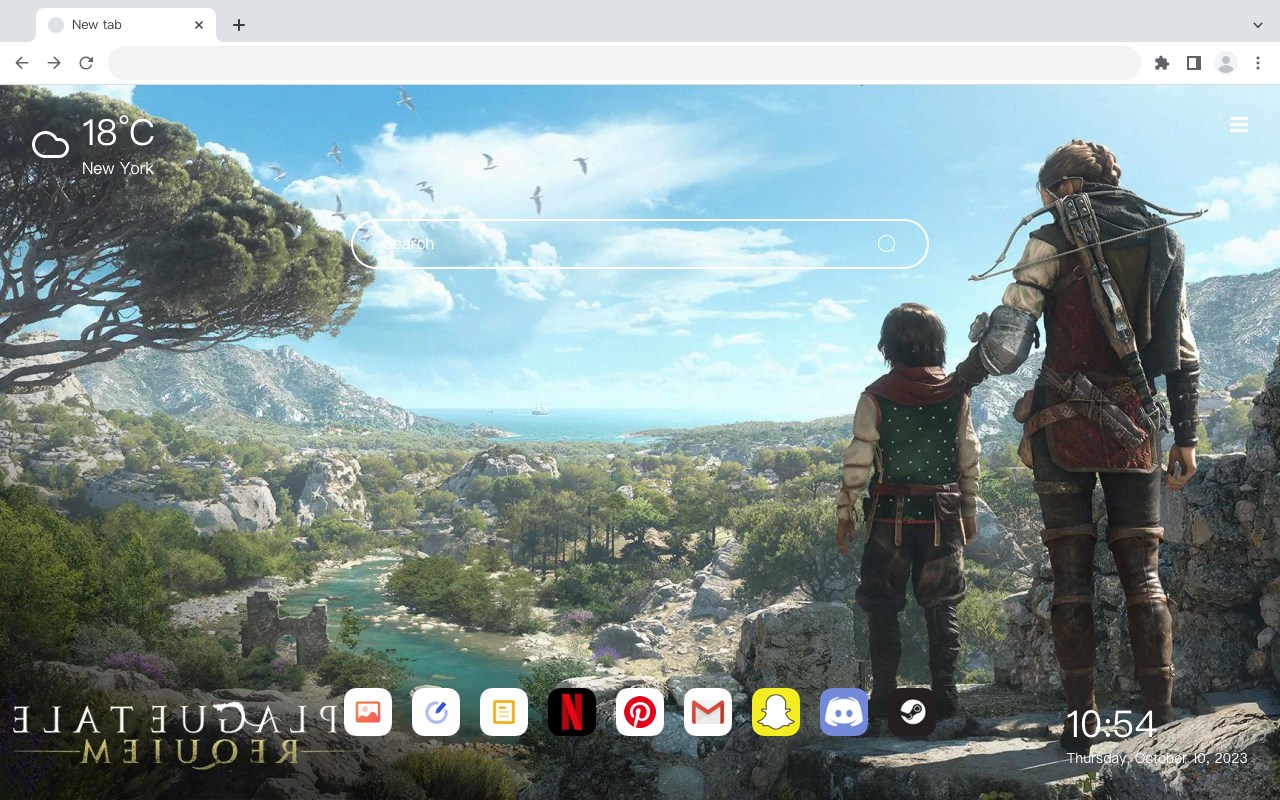Open Chrome's three-dot menu
Viewport: 1280px width, 800px height.
point(1258,63)
